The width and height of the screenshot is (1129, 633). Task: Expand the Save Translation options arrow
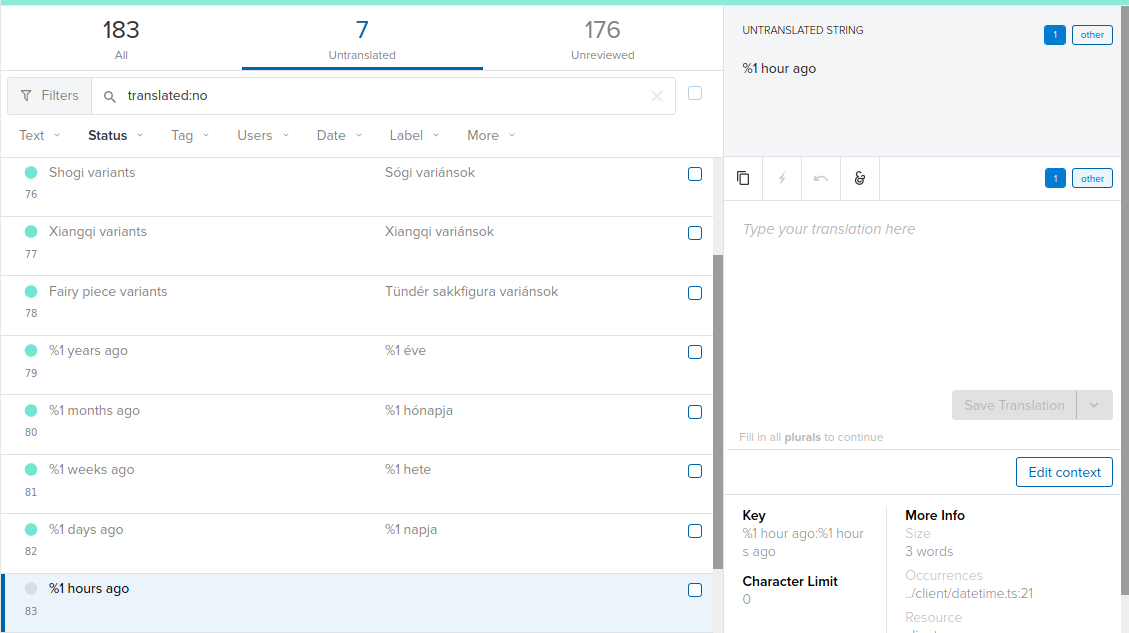[x=1094, y=405]
